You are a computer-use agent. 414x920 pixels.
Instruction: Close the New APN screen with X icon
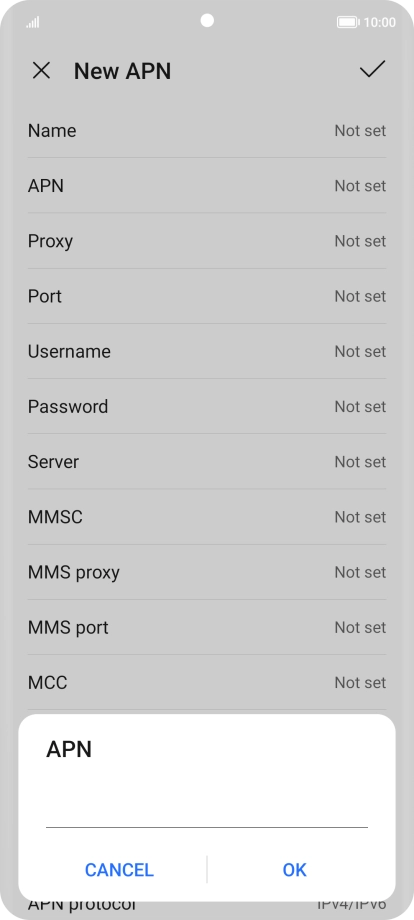click(41, 71)
